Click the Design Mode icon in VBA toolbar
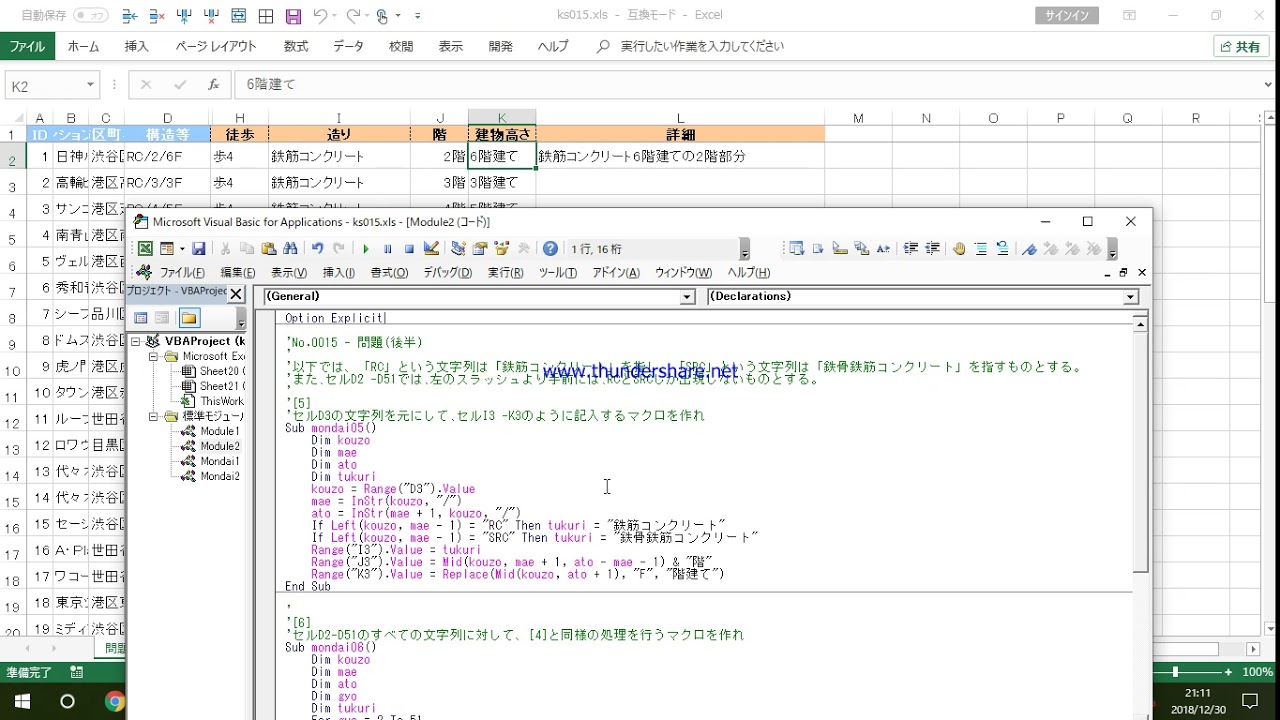 (431, 249)
